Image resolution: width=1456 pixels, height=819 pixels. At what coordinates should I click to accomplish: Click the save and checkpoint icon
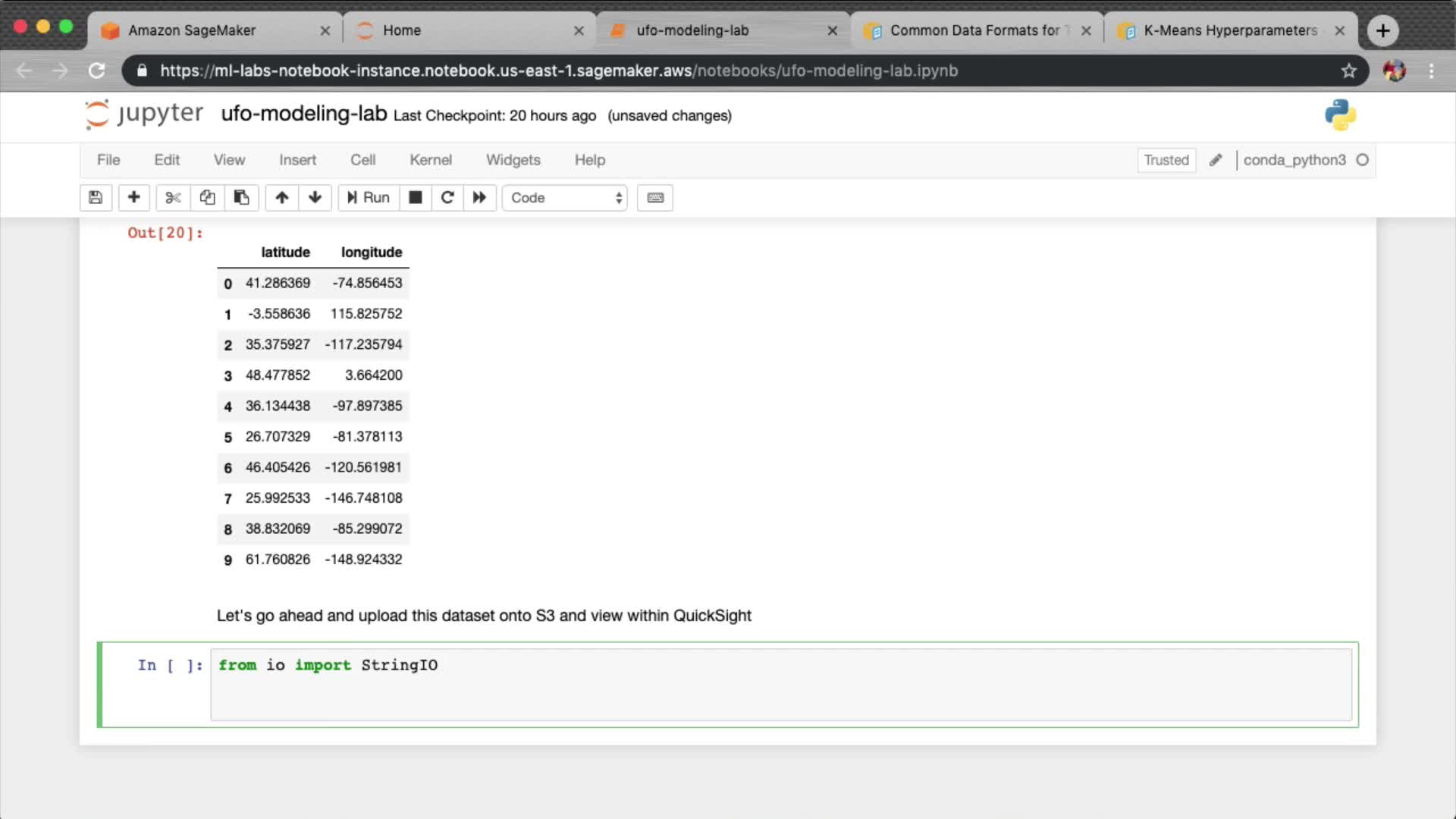96,198
